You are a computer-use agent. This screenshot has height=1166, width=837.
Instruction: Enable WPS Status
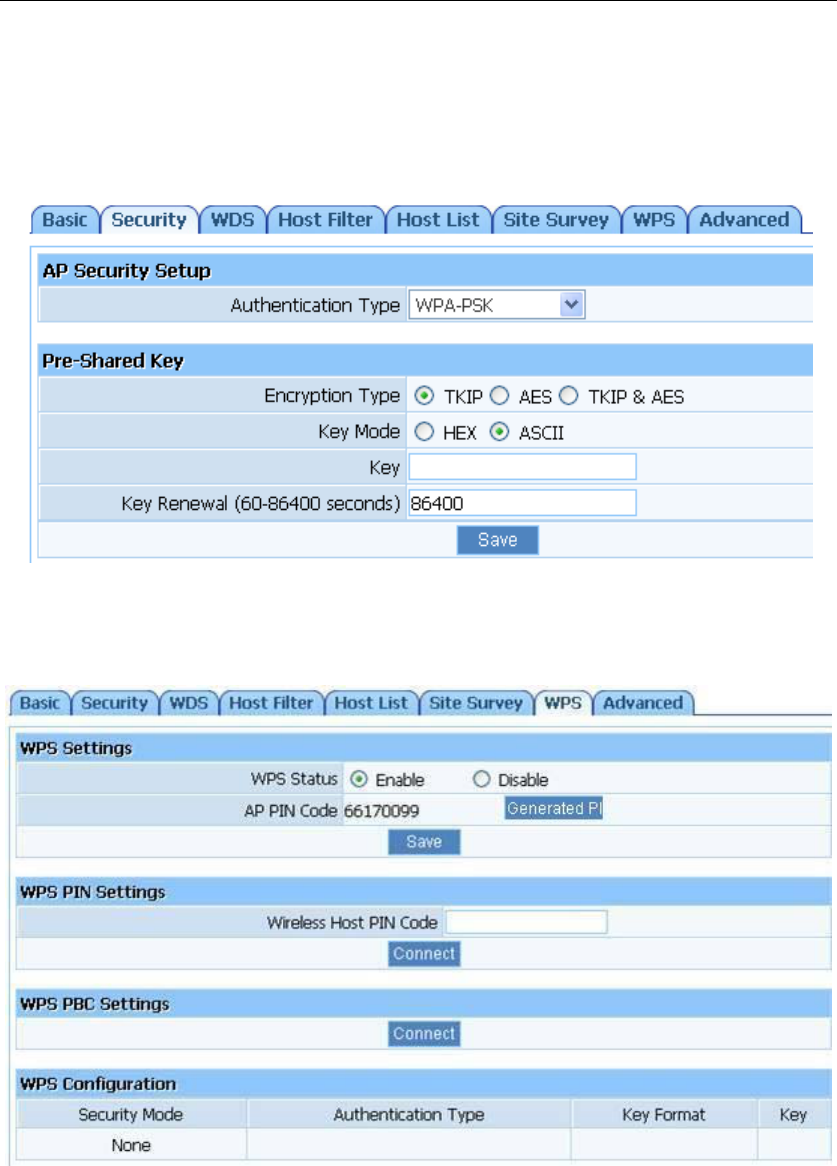pyautogui.click(x=359, y=779)
